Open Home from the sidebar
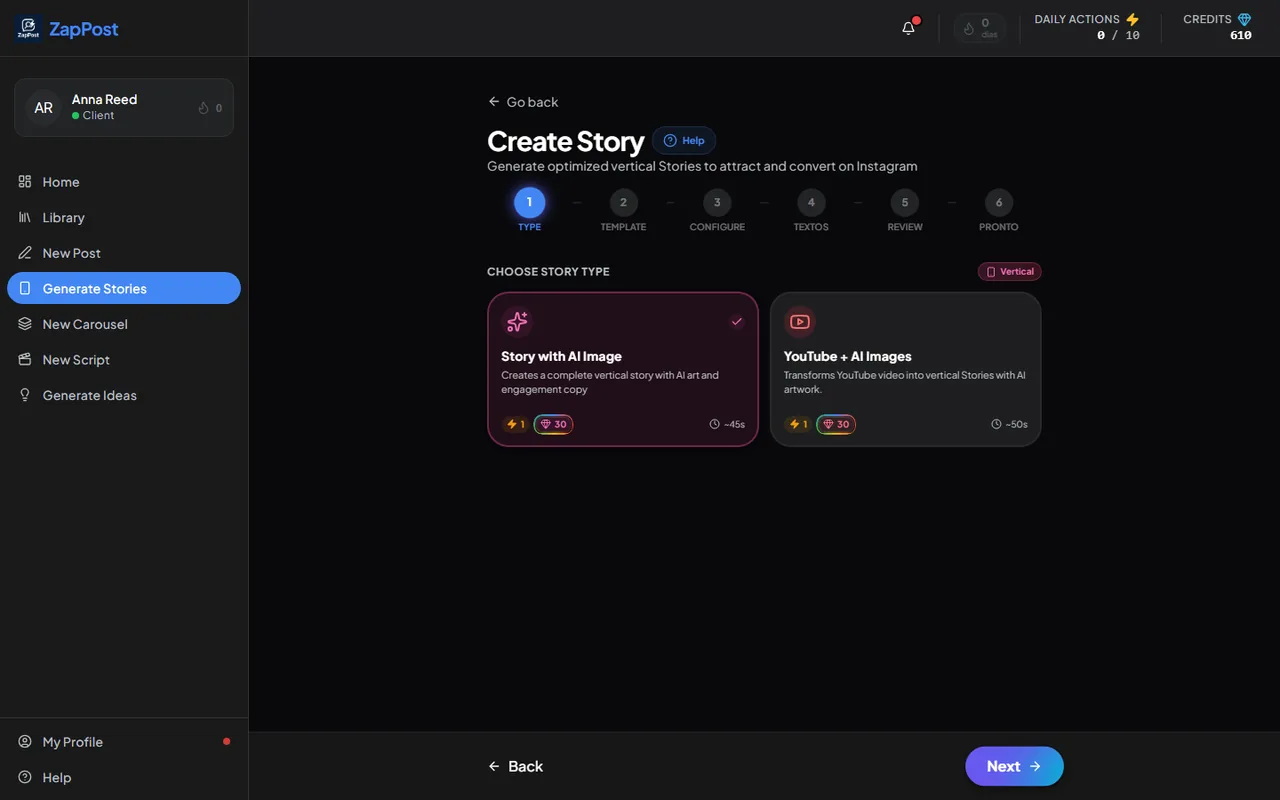The image size is (1280, 800). 124,181
